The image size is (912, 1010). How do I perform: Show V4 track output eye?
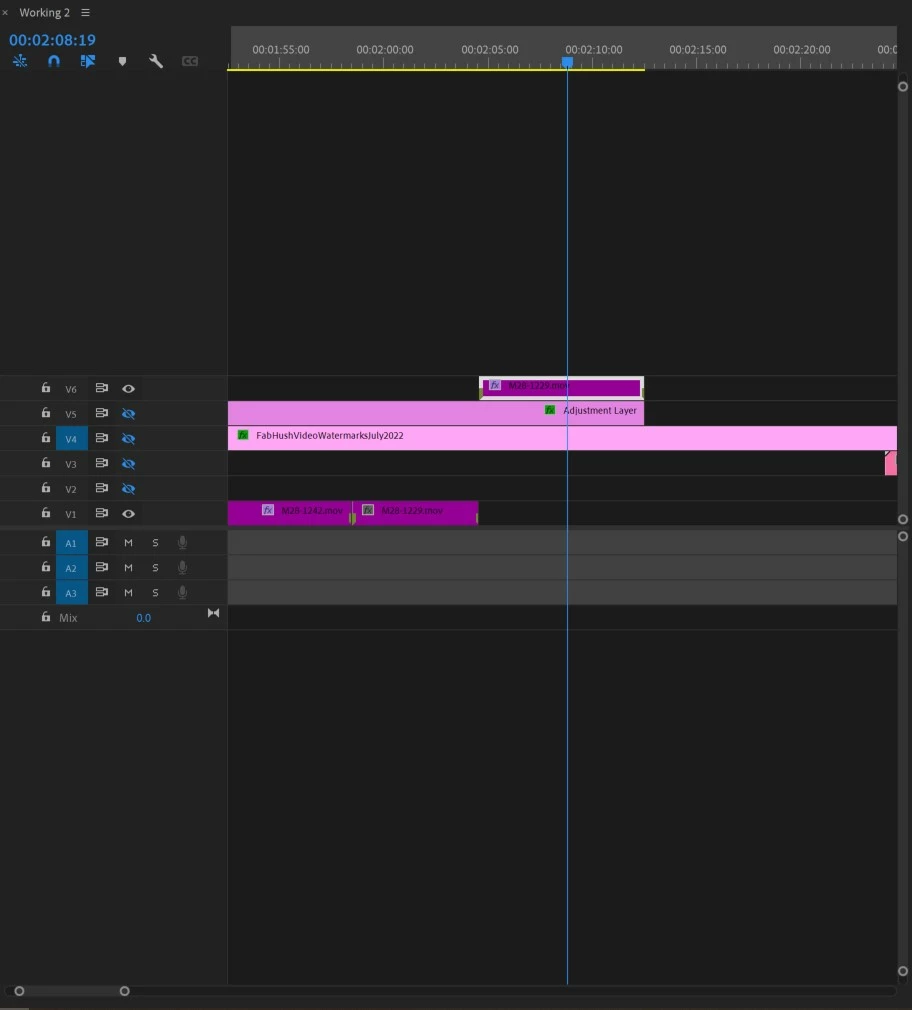click(128, 439)
